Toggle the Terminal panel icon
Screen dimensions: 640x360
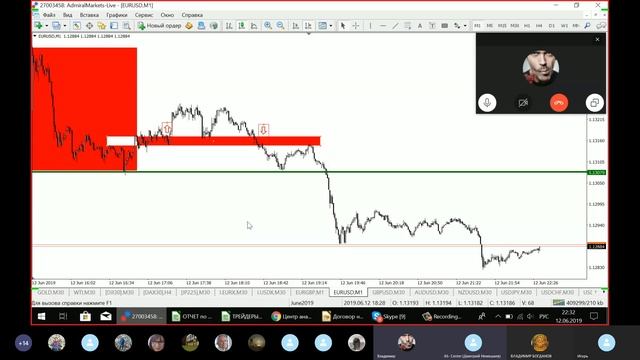click(x=114, y=26)
